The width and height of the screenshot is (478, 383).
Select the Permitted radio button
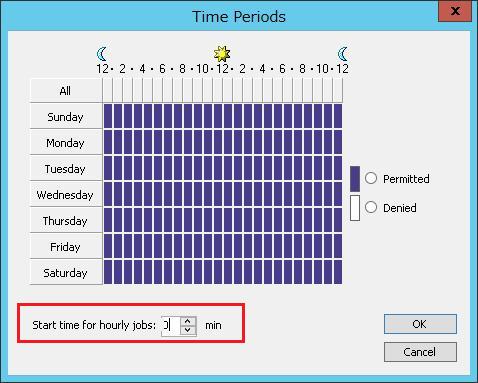pos(371,178)
